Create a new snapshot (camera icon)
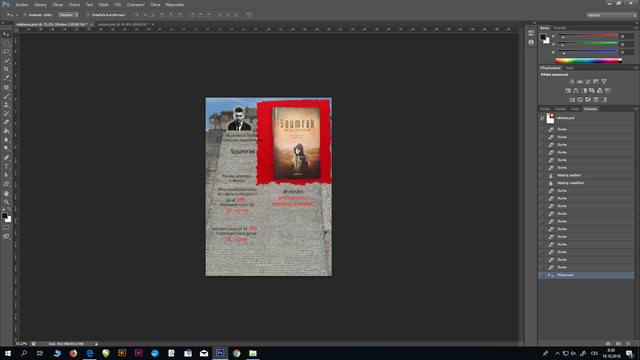 click(619, 344)
